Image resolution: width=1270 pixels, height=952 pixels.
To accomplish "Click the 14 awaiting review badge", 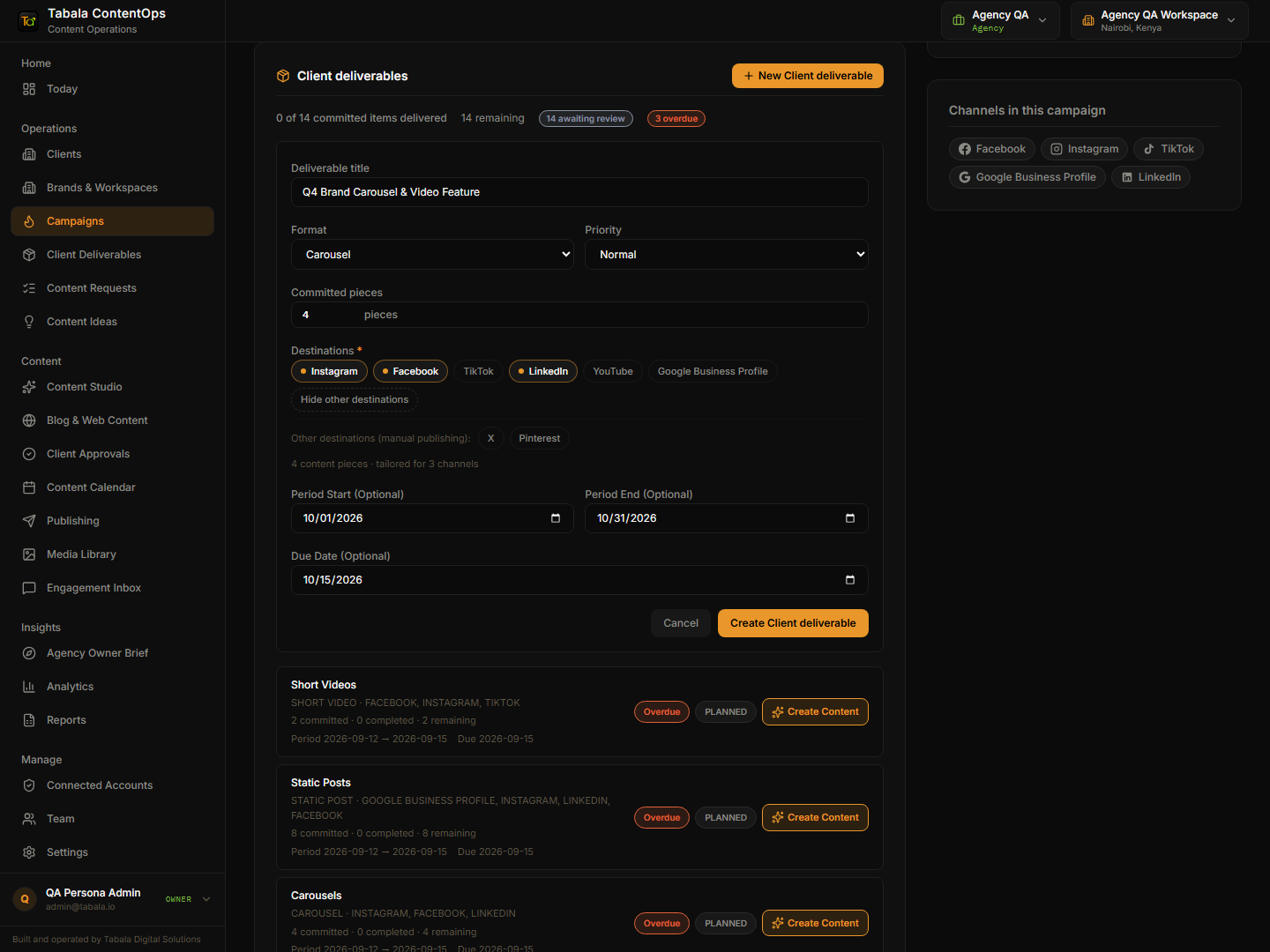I will 586,119.
